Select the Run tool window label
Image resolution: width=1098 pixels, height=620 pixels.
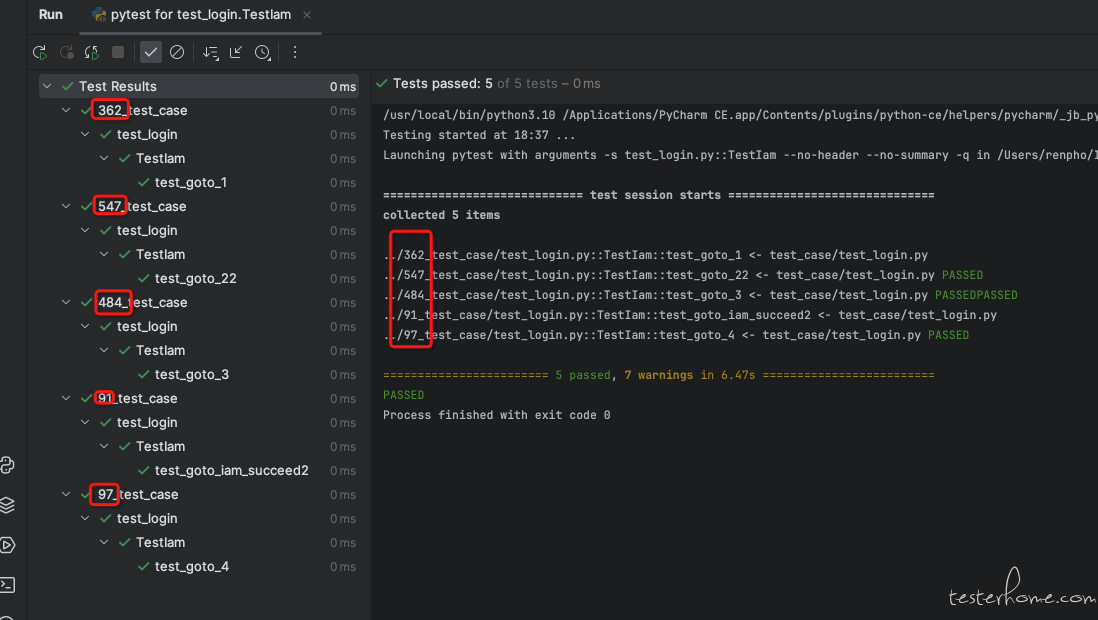click(50, 15)
